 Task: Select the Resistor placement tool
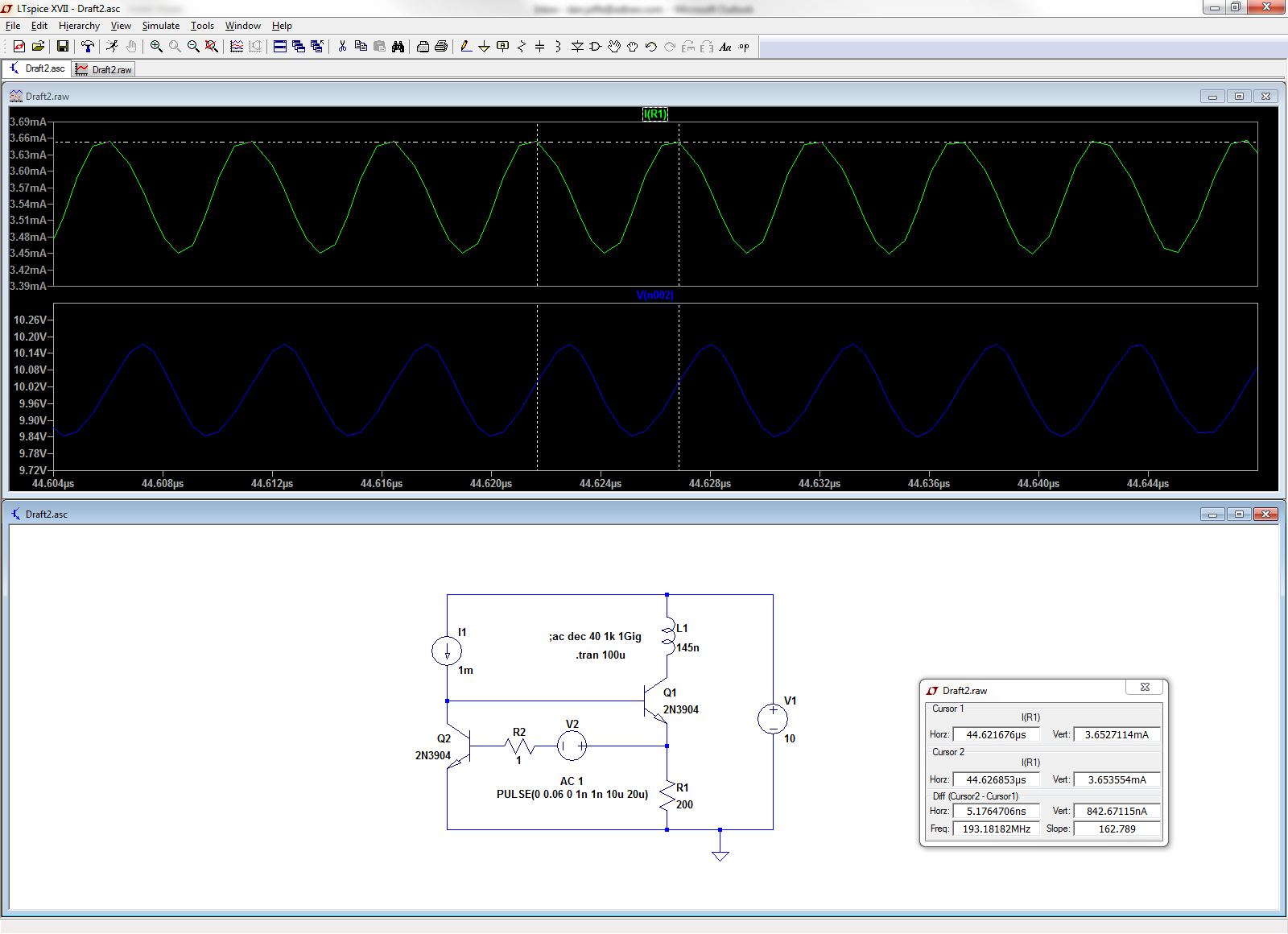click(522, 47)
